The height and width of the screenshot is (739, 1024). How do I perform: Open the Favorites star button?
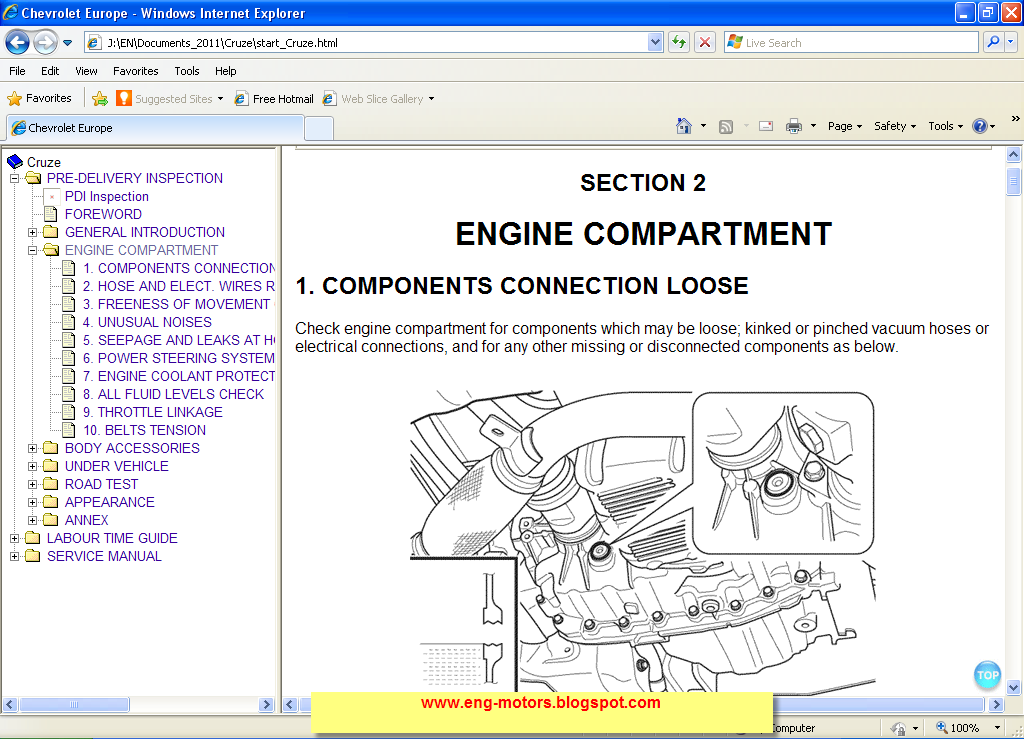pos(39,99)
